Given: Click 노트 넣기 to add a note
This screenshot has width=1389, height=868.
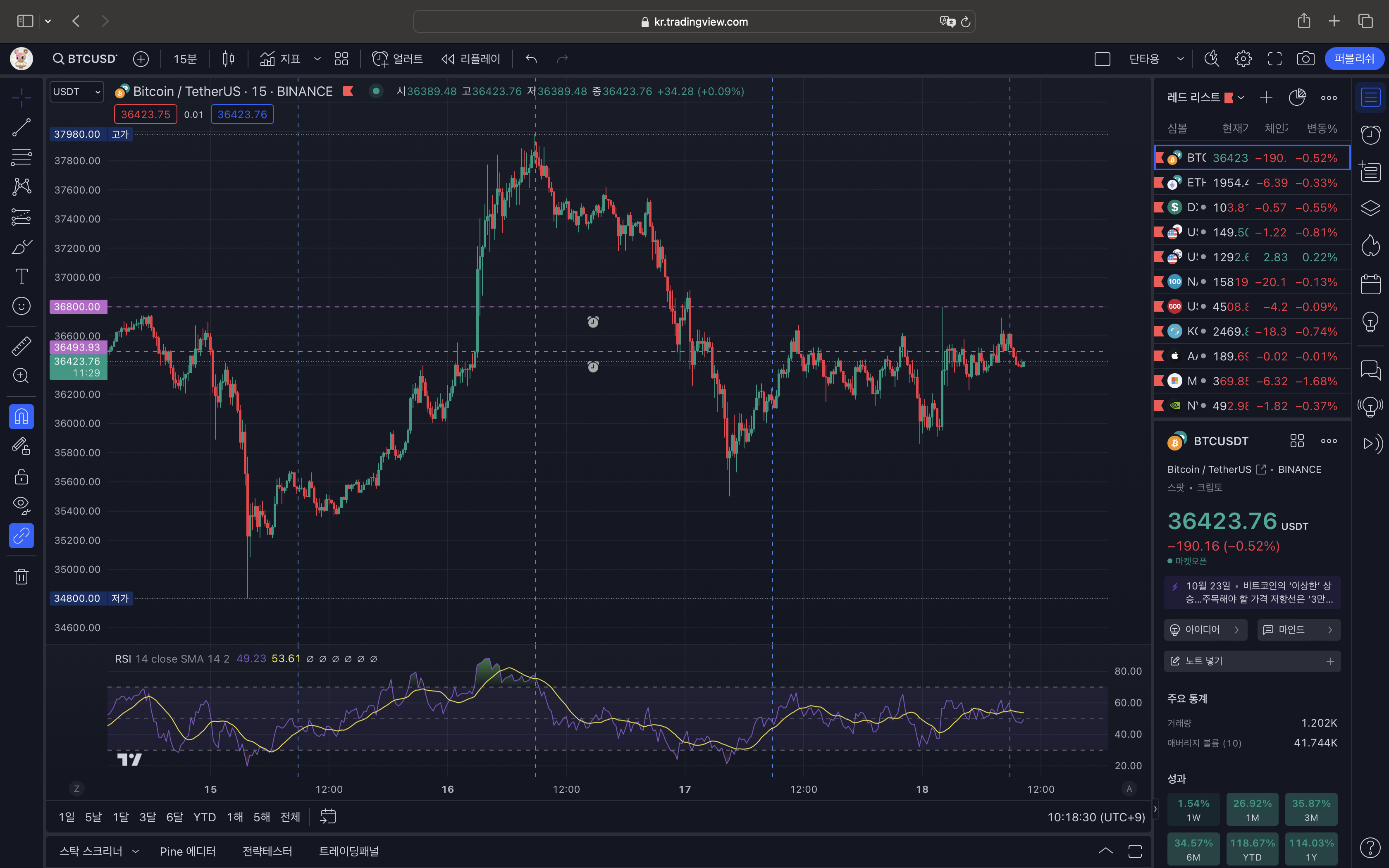Looking at the screenshot, I should coord(1253,661).
